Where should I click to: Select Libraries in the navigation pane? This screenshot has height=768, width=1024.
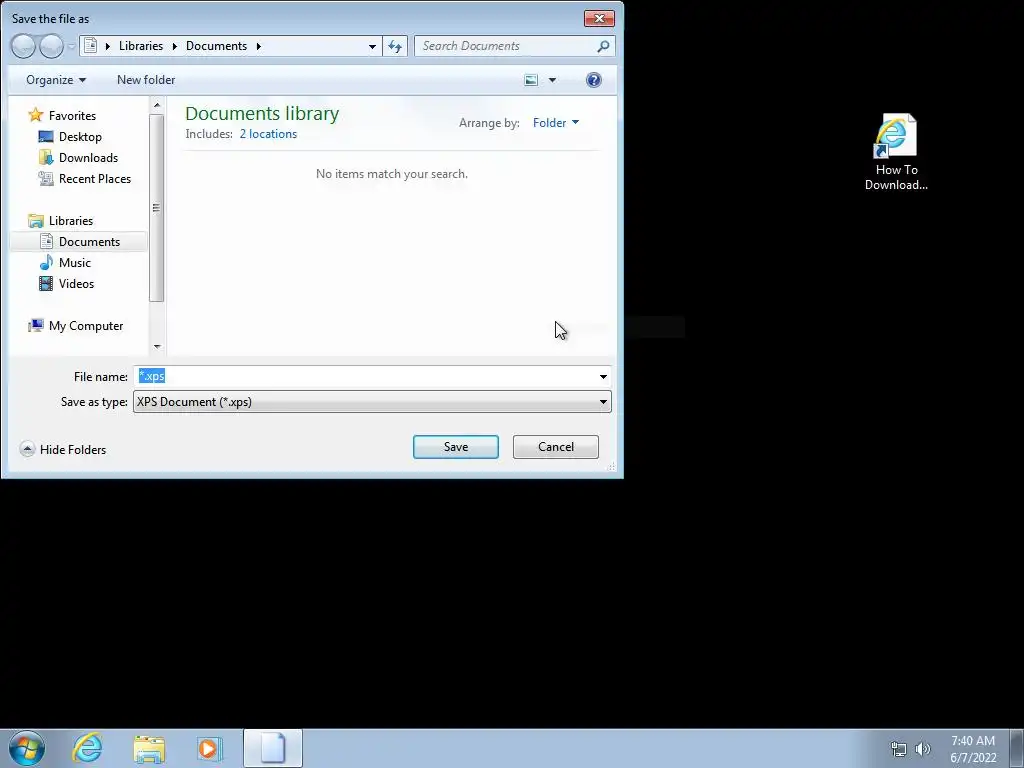71,221
